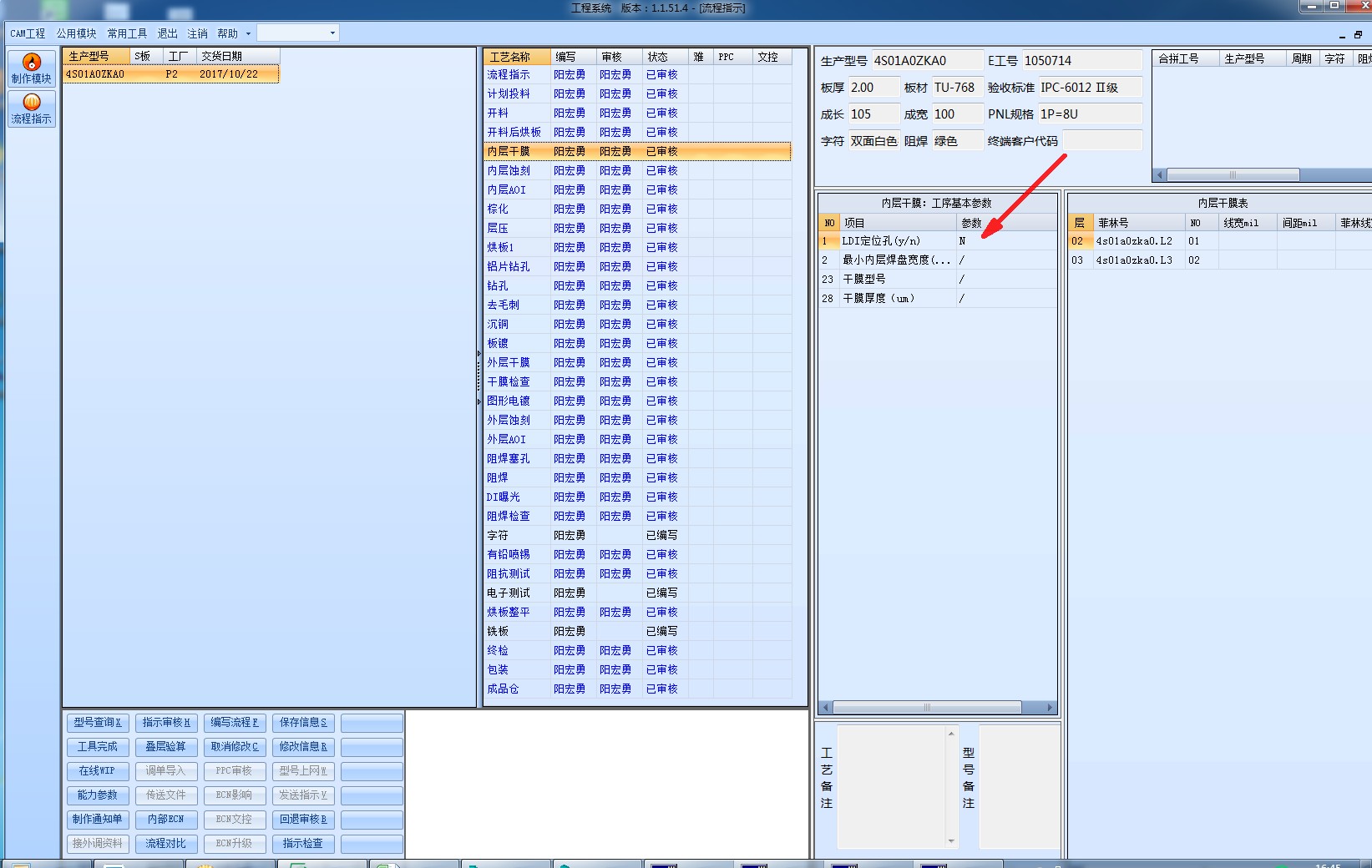Click the 验收标准 field IPC-6012 II级

1090,88
